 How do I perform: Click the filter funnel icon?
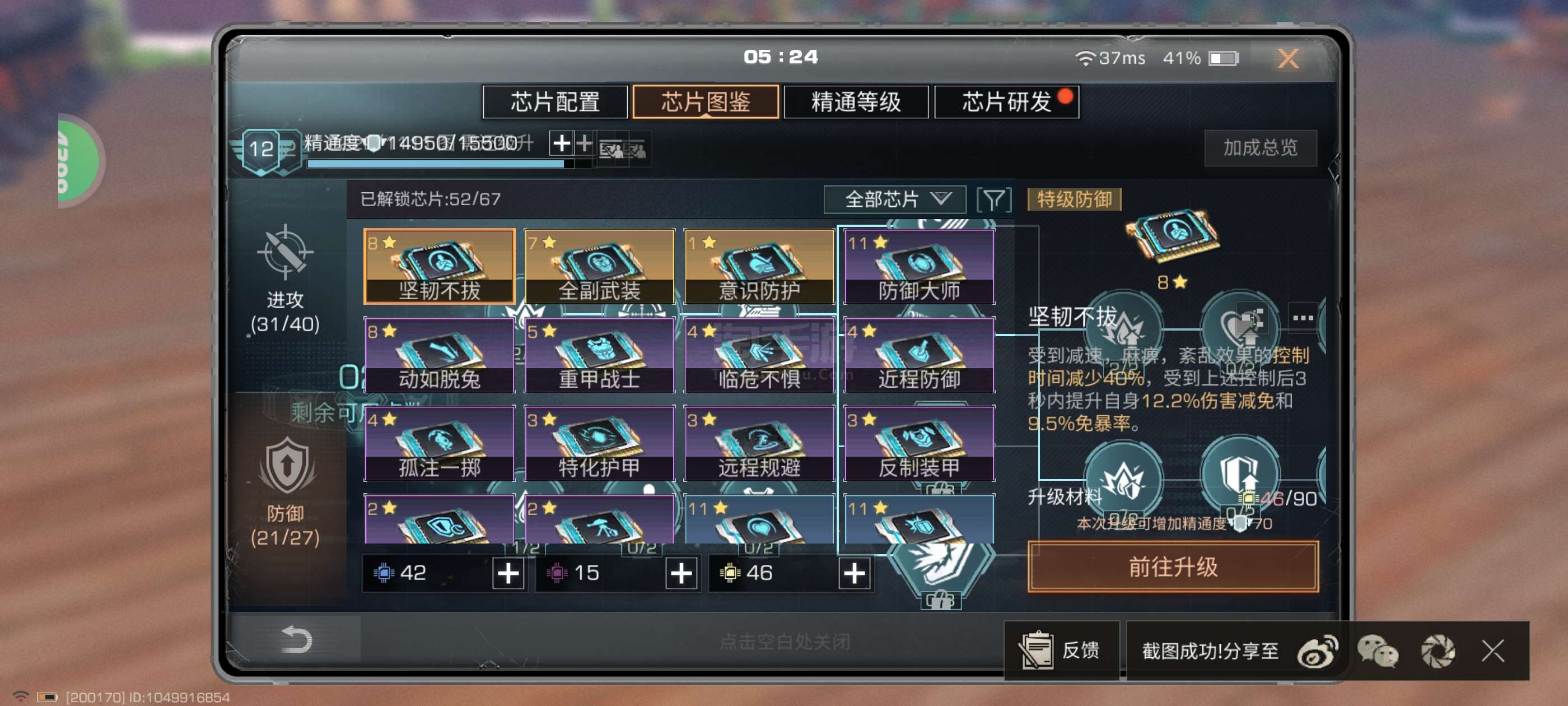coord(994,200)
